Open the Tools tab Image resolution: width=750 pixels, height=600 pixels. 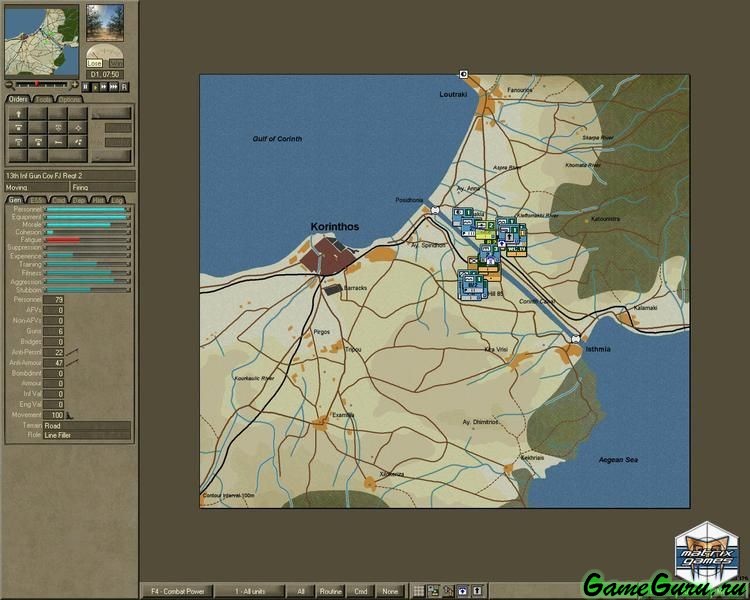click(x=43, y=100)
